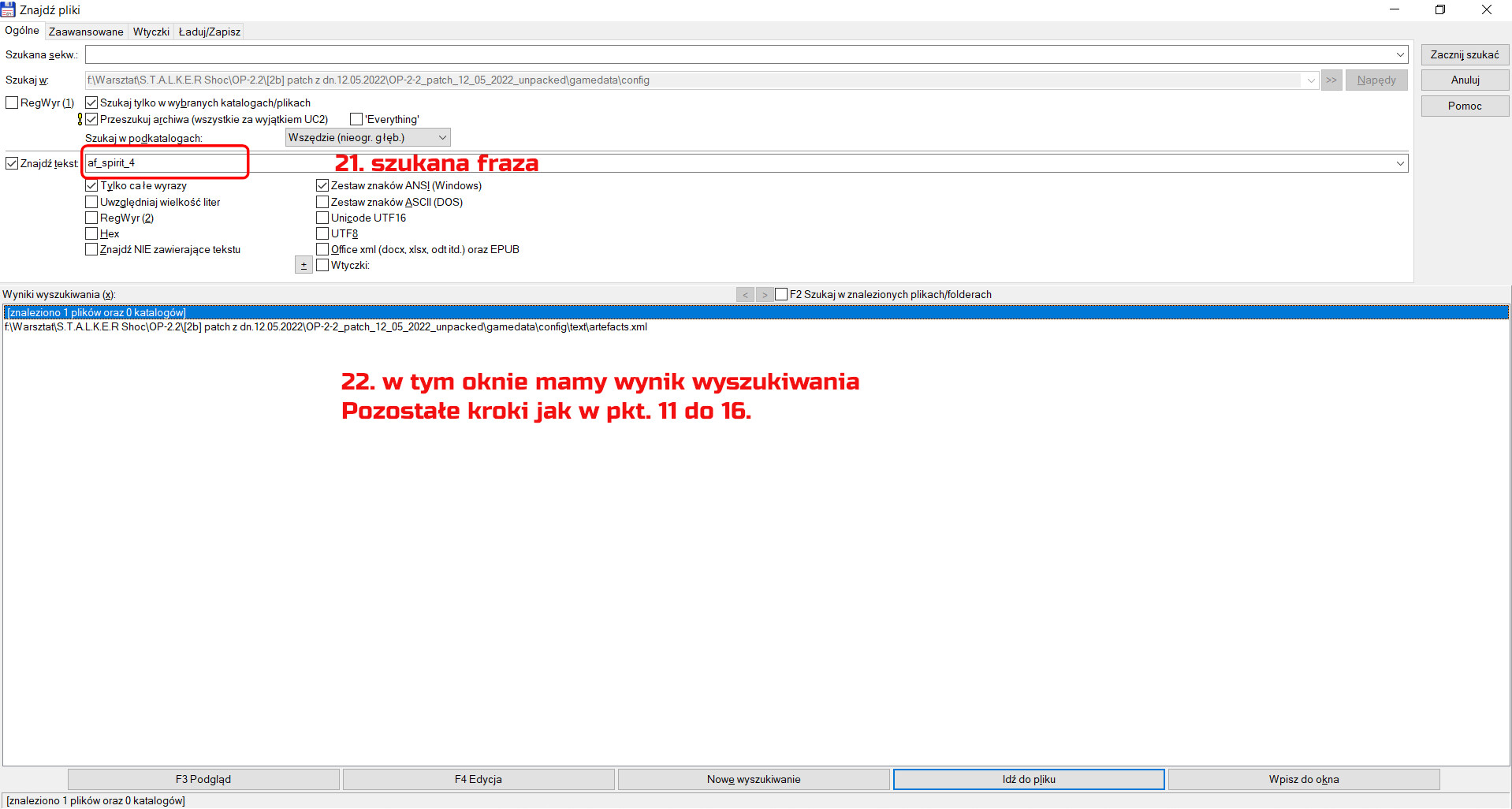This screenshot has height=809, width=1512.
Task: Click F4 Edycja button
Action: point(479,779)
